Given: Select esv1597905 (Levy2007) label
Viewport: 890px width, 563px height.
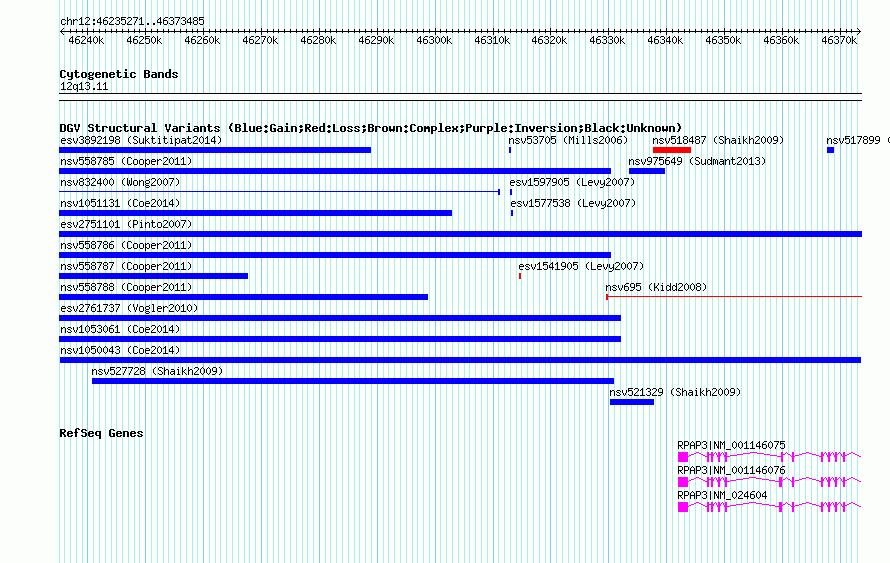Looking at the screenshot, I should [572, 182].
